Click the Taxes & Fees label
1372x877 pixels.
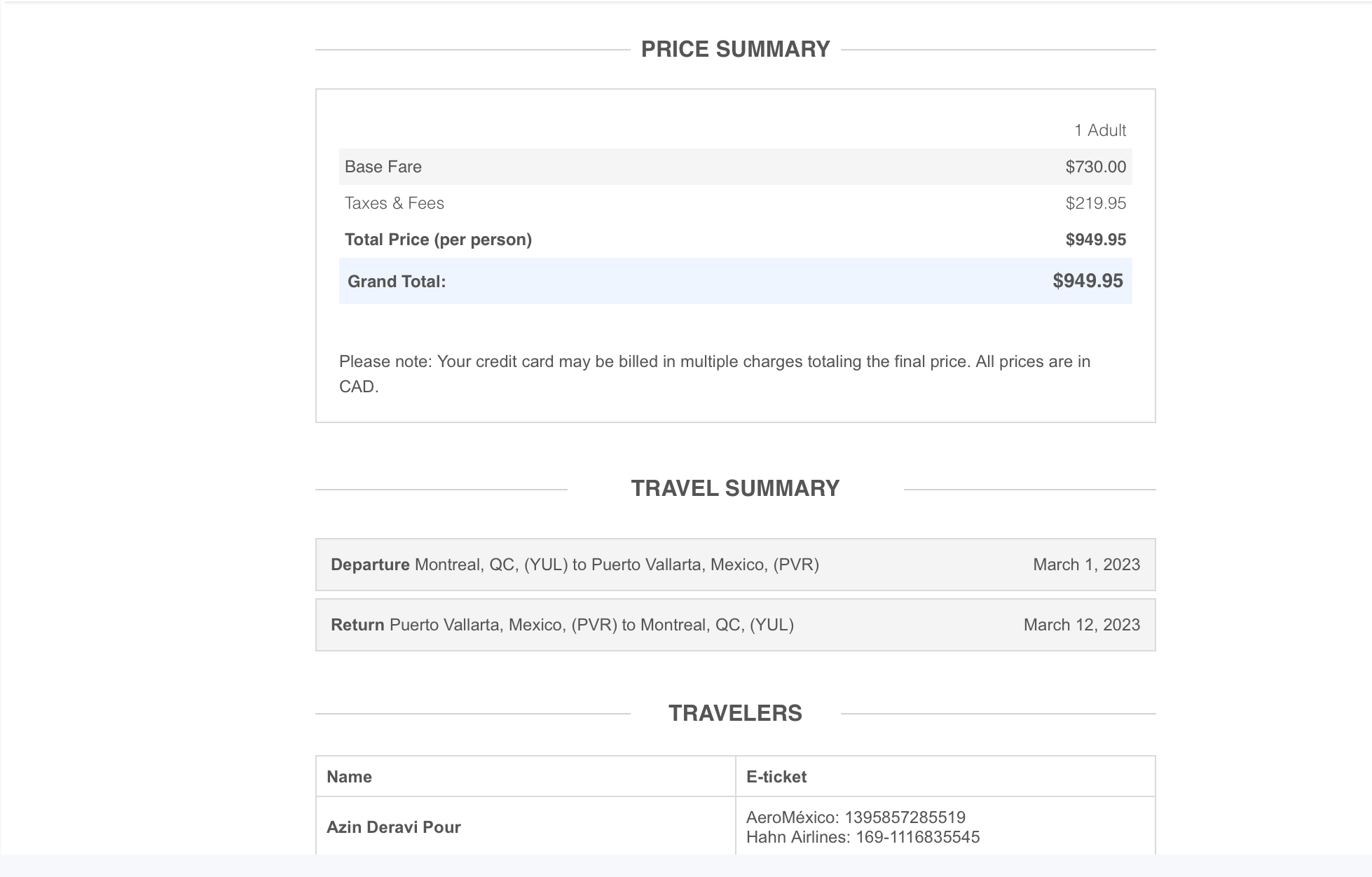point(395,203)
